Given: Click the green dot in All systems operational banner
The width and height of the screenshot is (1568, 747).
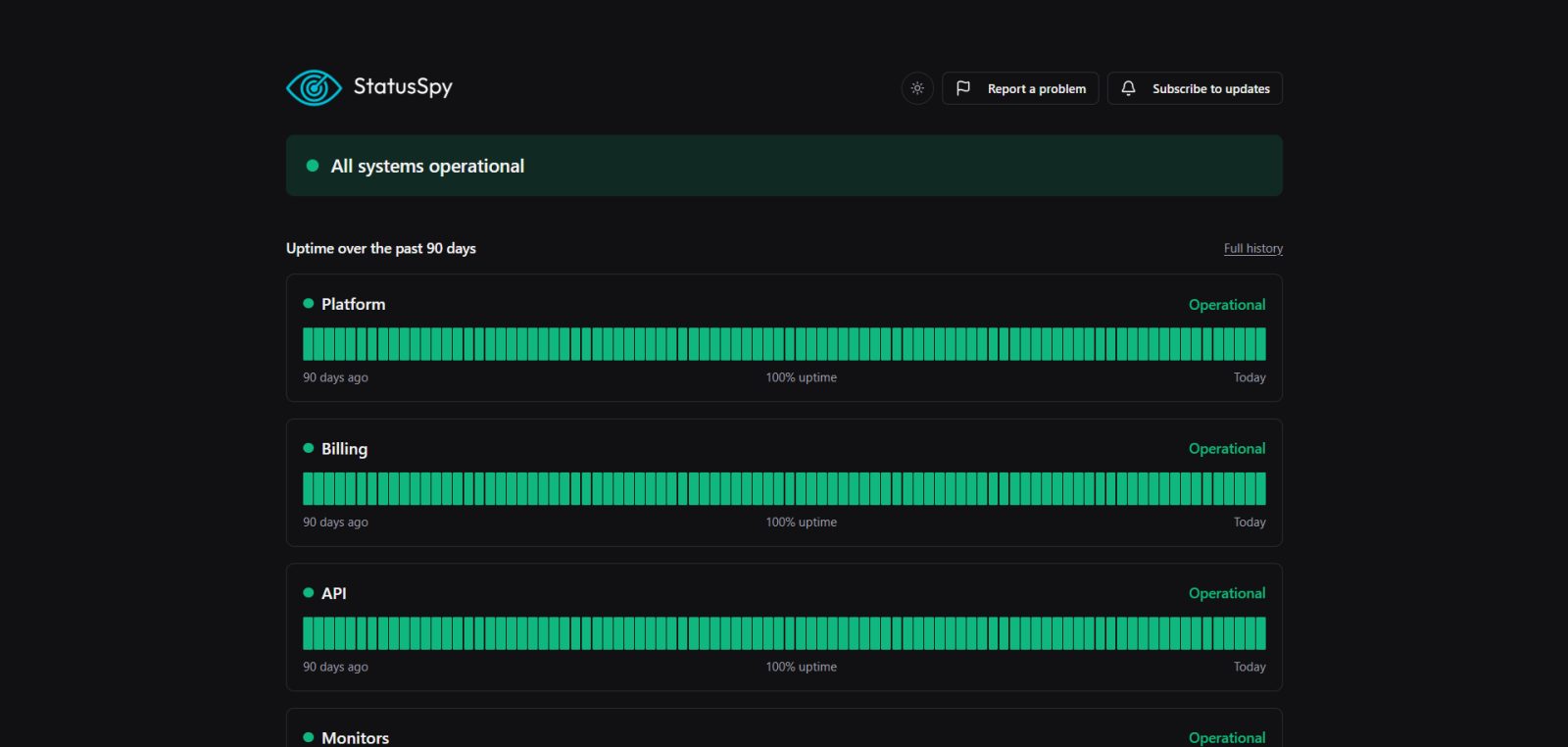Looking at the screenshot, I should click(313, 166).
